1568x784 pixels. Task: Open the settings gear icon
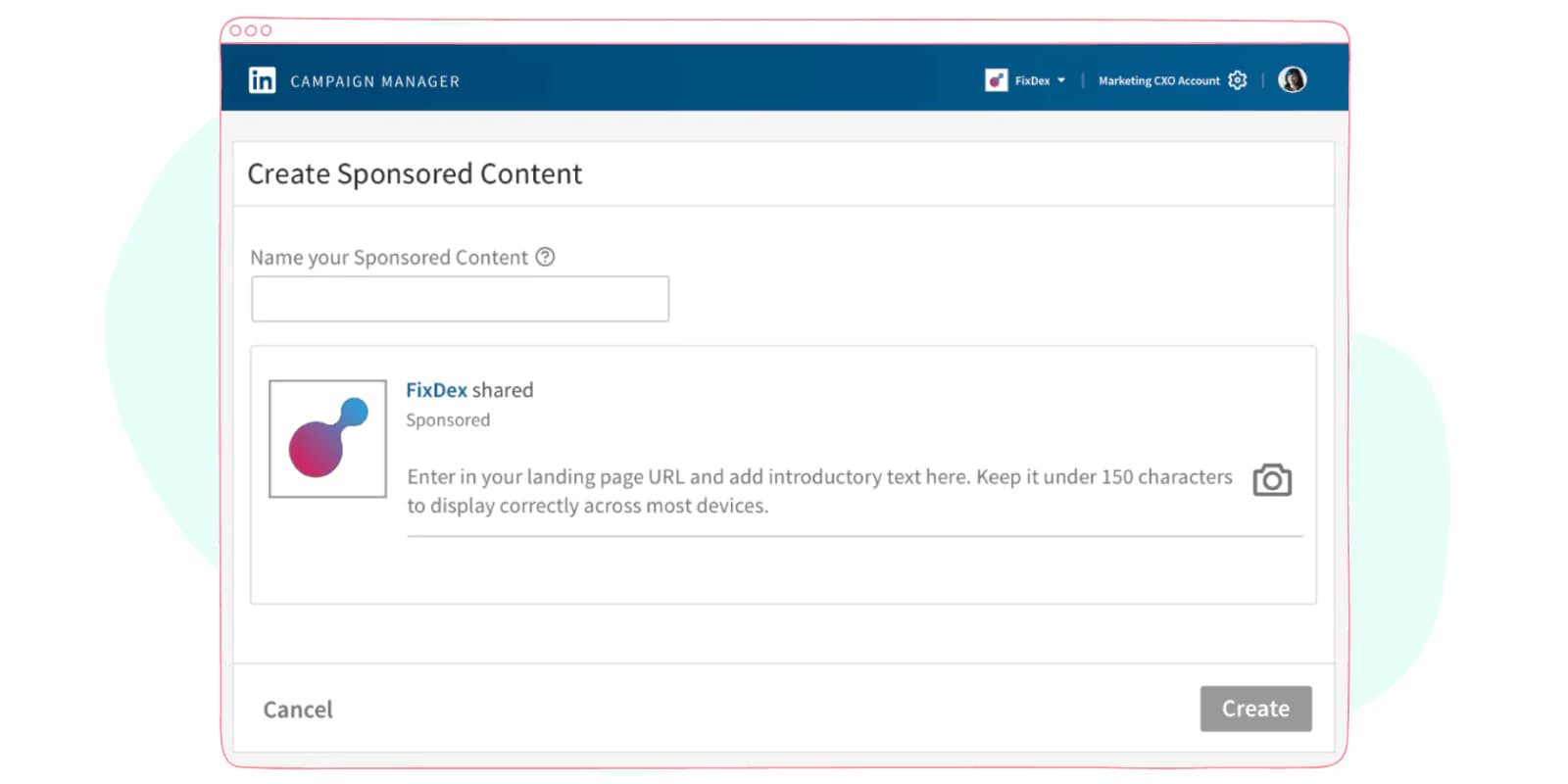click(x=1238, y=80)
